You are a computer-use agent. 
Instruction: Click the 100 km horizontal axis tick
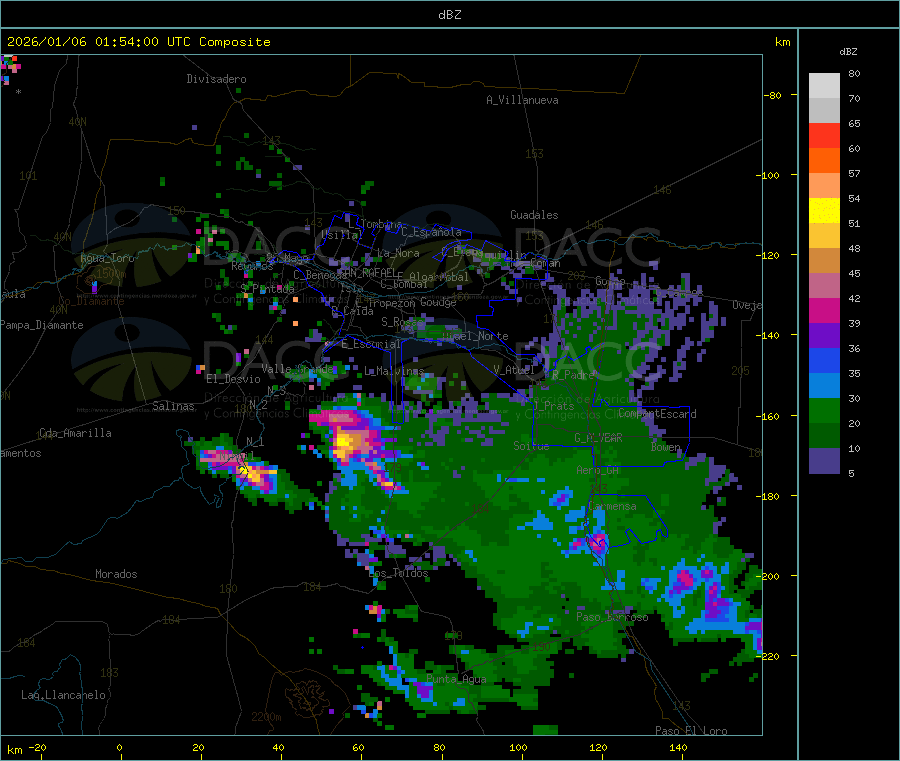coord(518,747)
